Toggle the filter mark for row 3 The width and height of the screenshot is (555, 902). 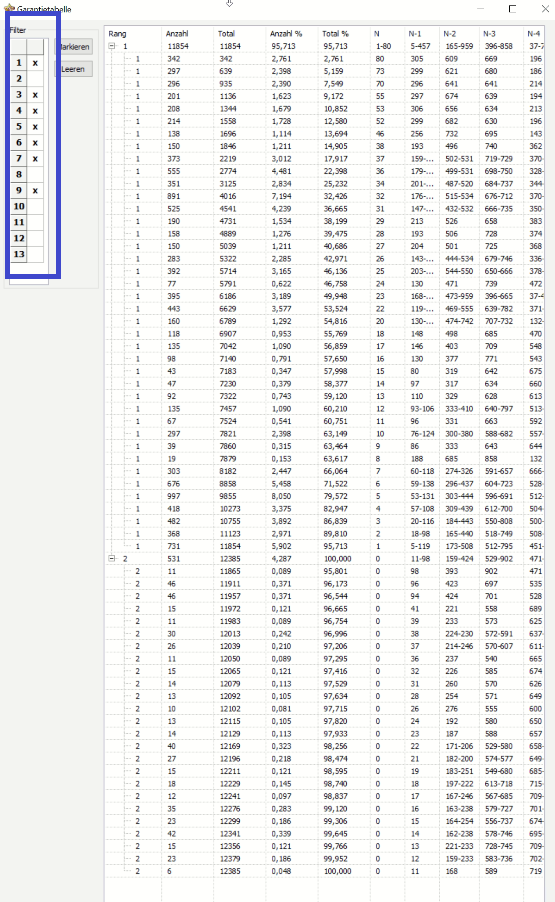click(35, 95)
